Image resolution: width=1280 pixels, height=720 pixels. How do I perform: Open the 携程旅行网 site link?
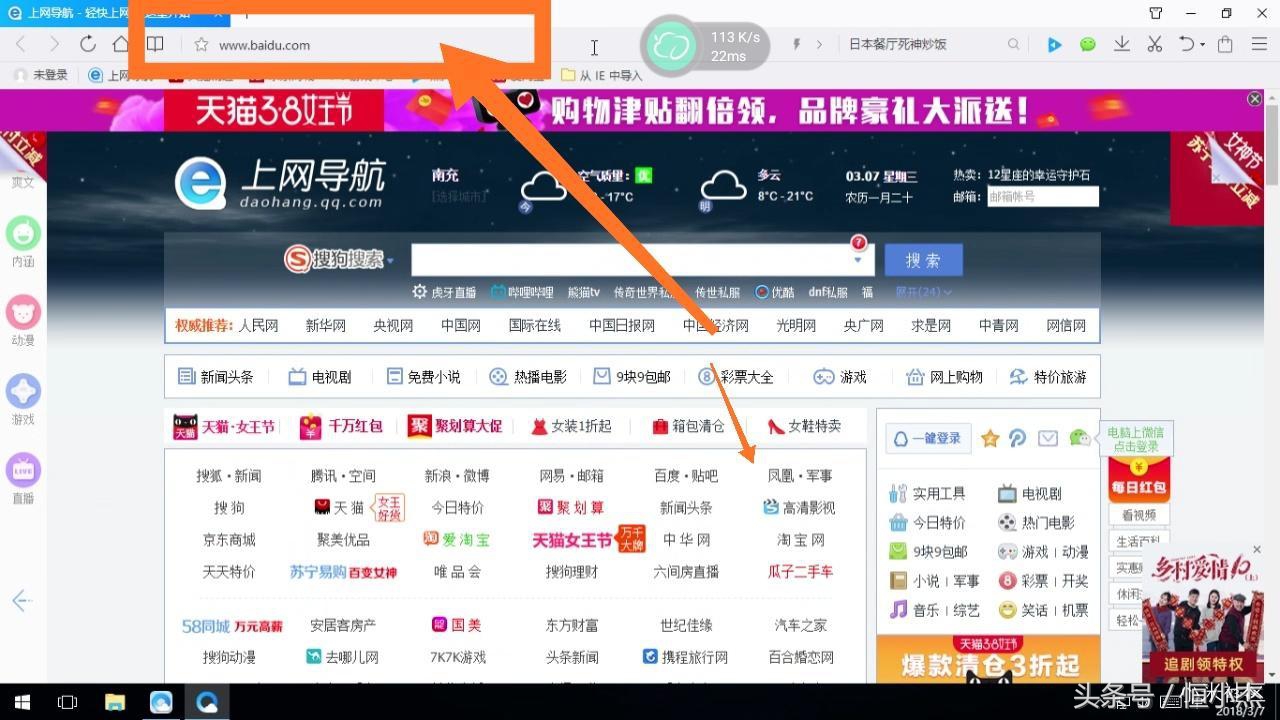pyautogui.click(x=686, y=657)
